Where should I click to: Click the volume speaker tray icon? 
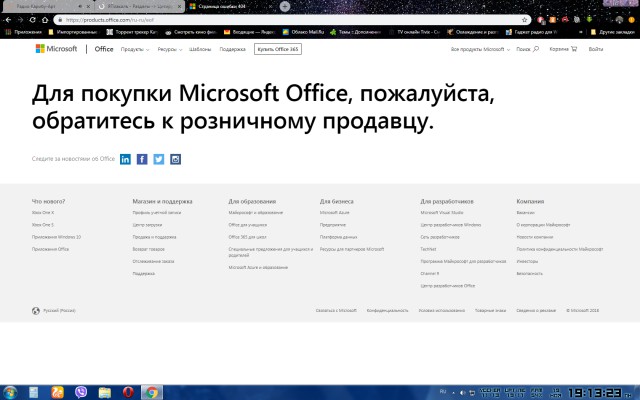point(462,393)
